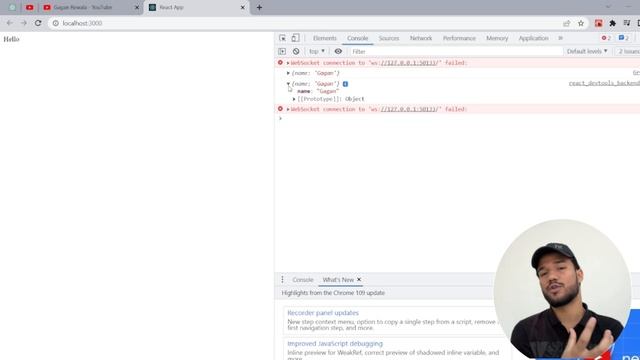Click the console Filter input field
Image resolution: width=640 pixels, height=360 pixels.
tap(456, 51)
